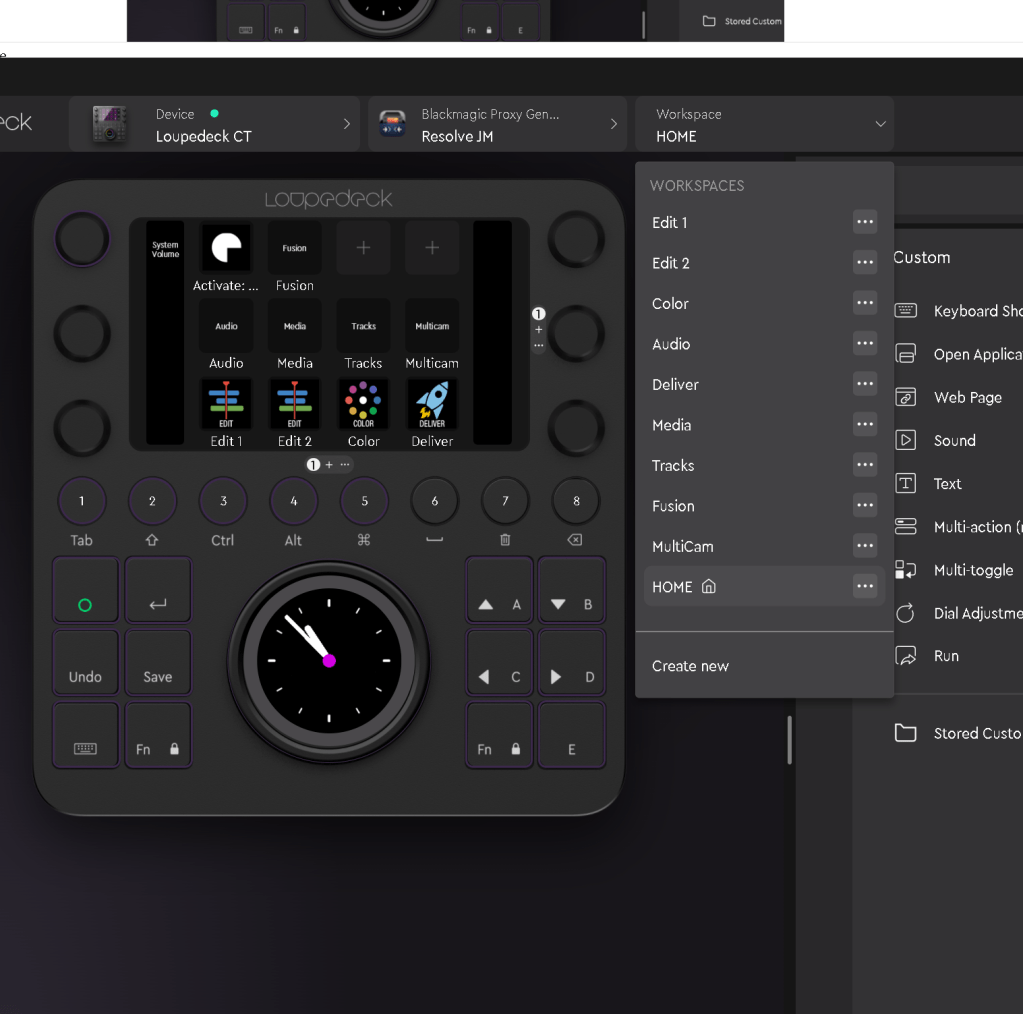Click round button 7 with trash icon
This screenshot has height=1014, width=1023.
pyautogui.click(x=505, y=501)
